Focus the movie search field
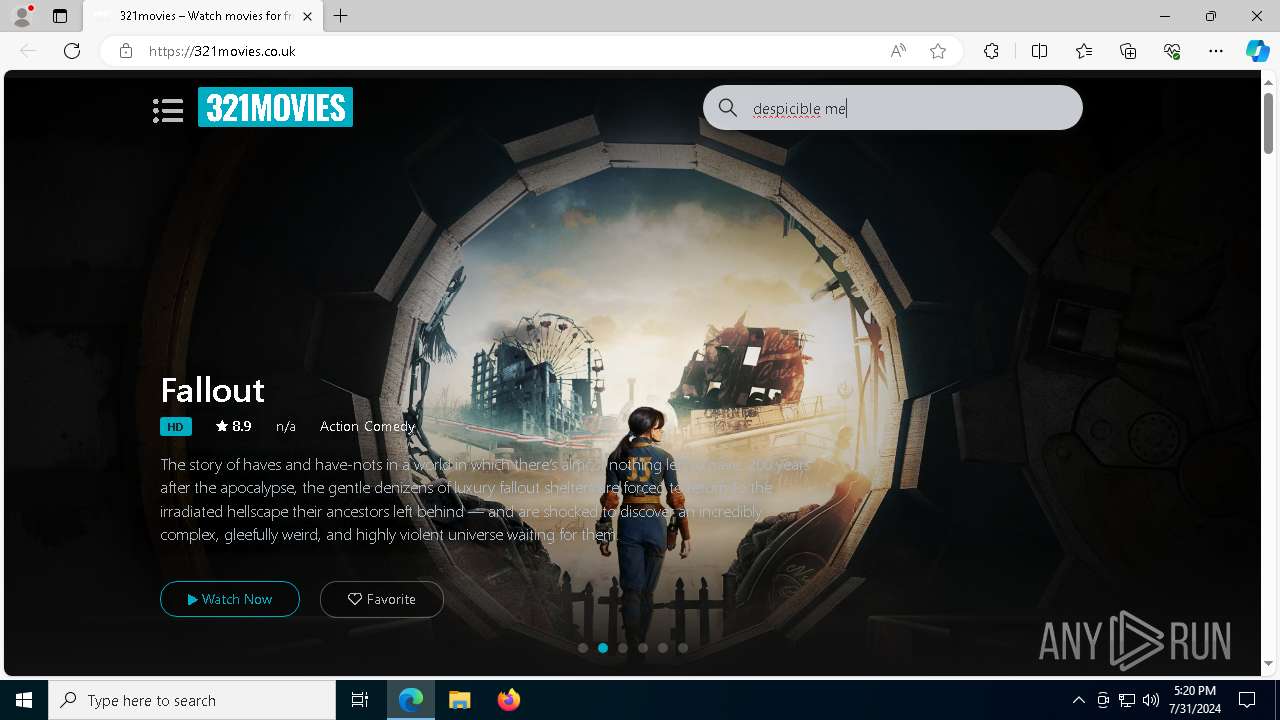 coord(892,108)
